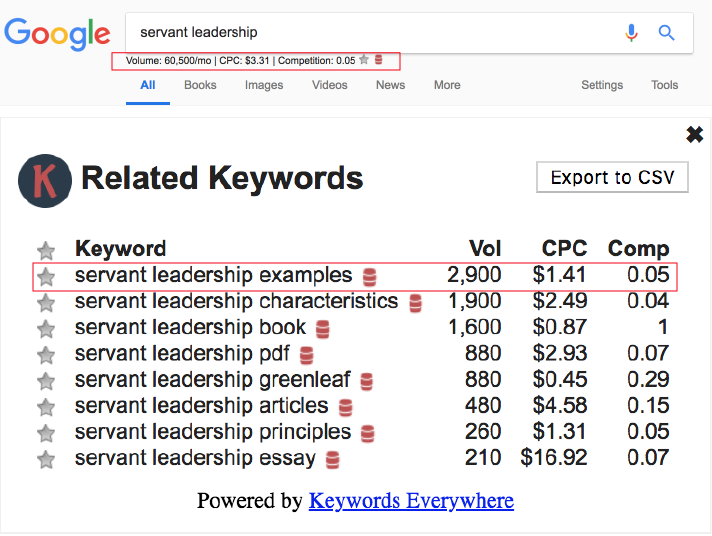Star servant leadership pdf keyword
This screenshot has width=712, height=536.
click(x=46, y=355)
